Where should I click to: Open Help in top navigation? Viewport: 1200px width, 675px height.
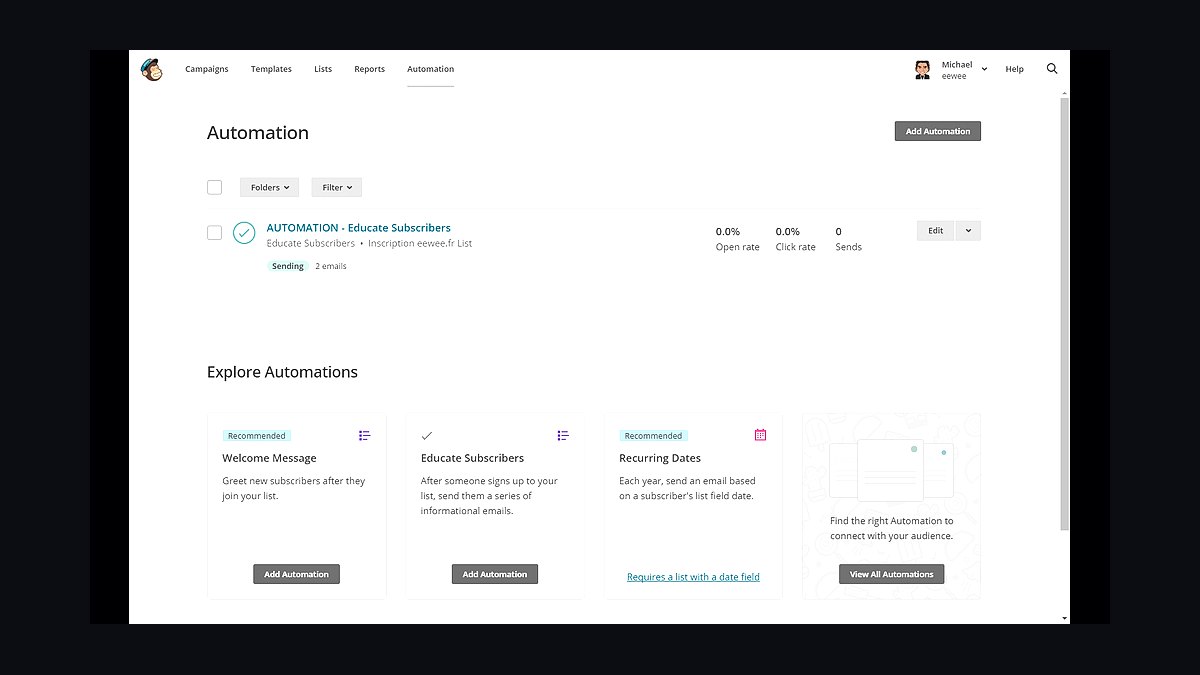1014,69
